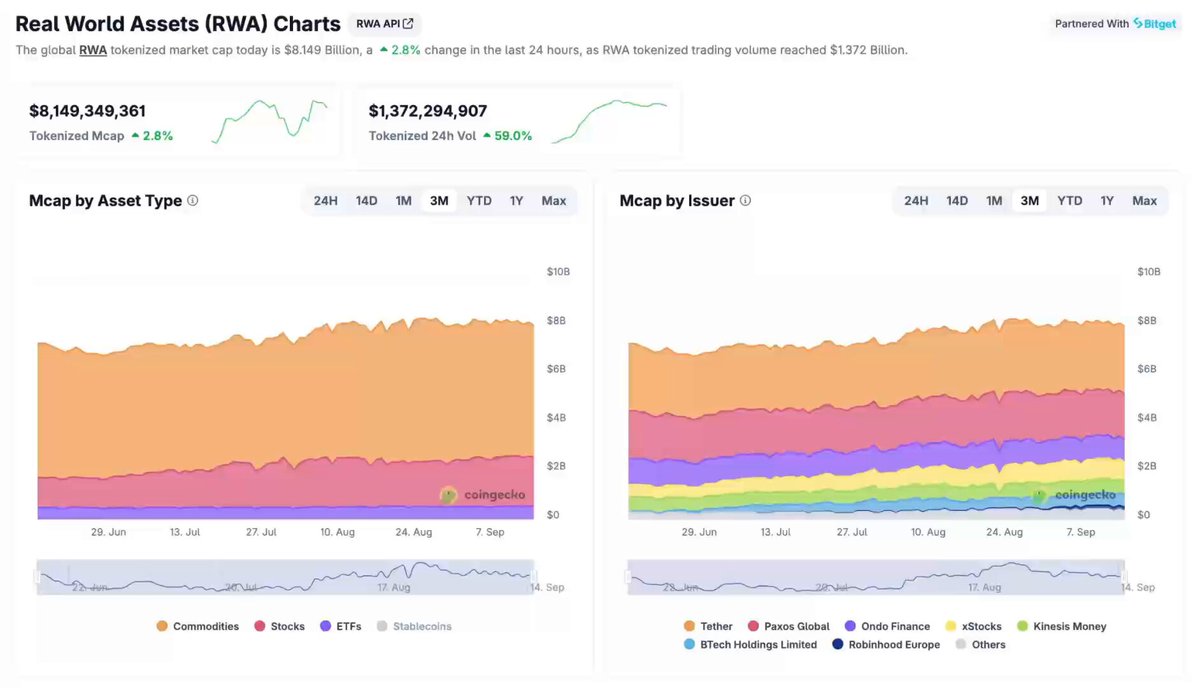The width and height of the screenshot is (1200, 688).
Task: Toggle the Robinhood Europe legend item
Action: click(x=886, y=645)
